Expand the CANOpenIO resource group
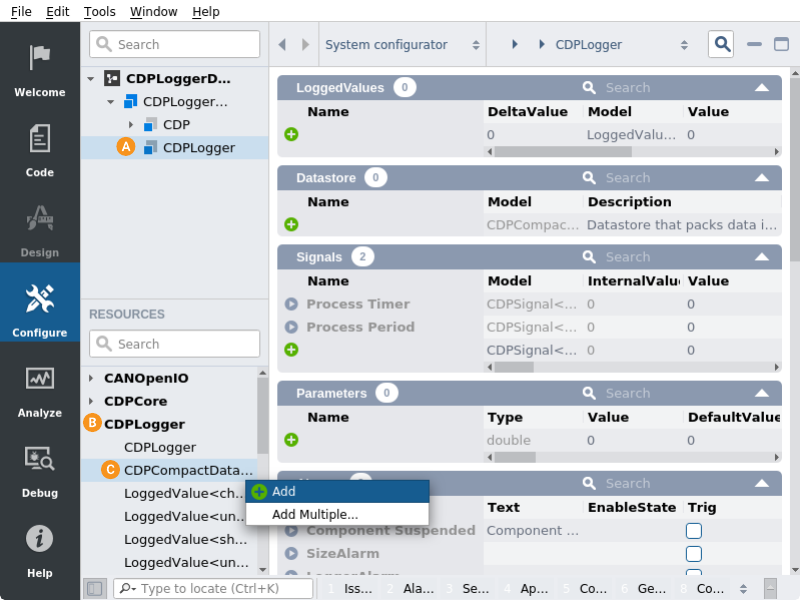The height and width of the screenshot is (600, 800). 91,378
